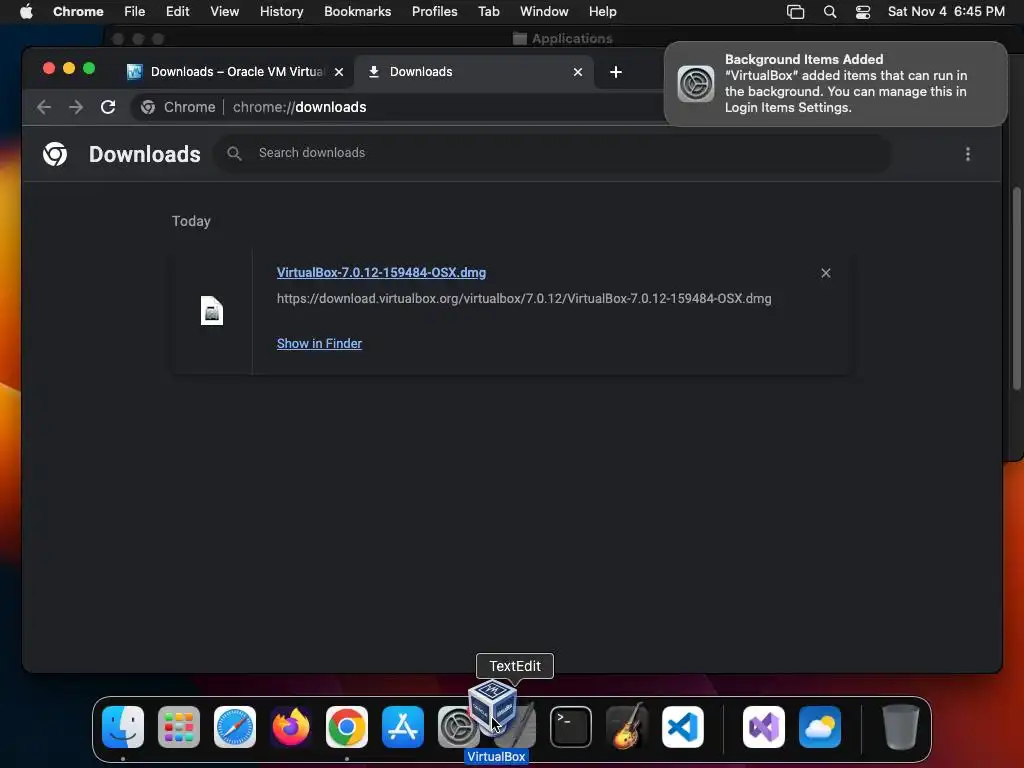The image size is (1024, 768).
Task: Open the Bookmarks menu
Action: pyautogui.click(x=357, y=12)
